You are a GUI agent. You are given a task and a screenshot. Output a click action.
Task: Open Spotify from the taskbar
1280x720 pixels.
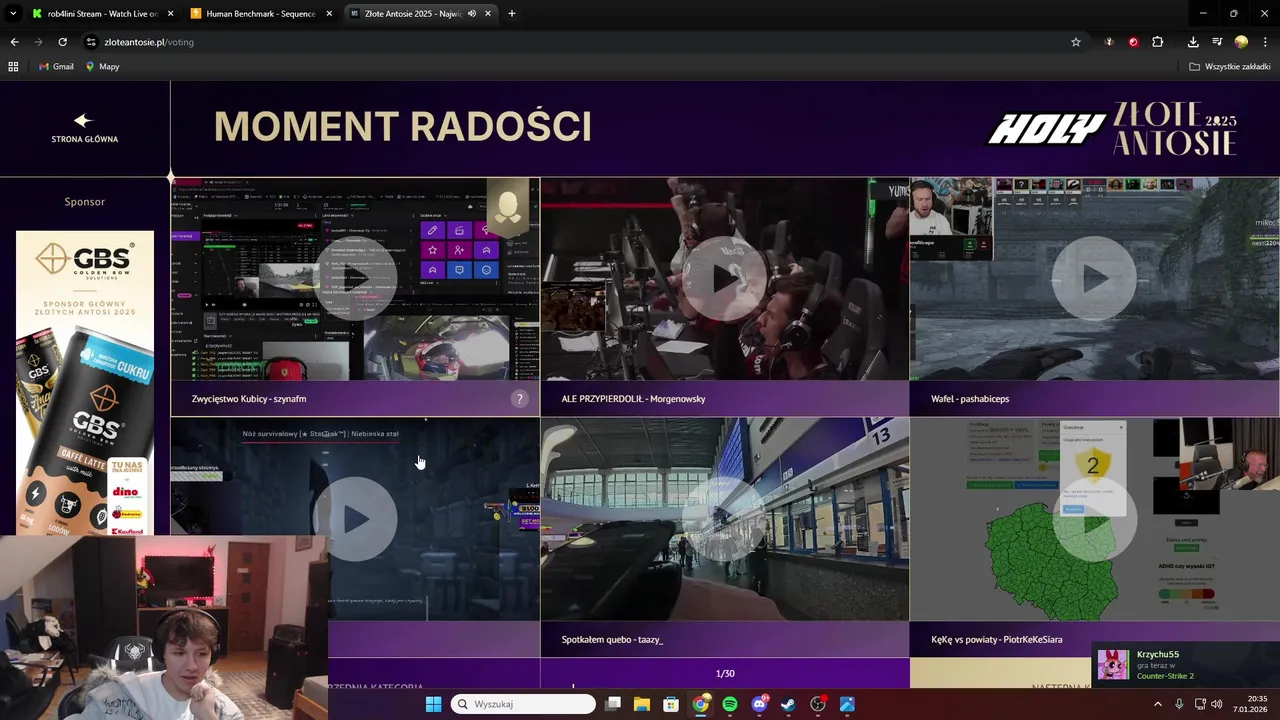pyautogui.click(x=730, y=704)
